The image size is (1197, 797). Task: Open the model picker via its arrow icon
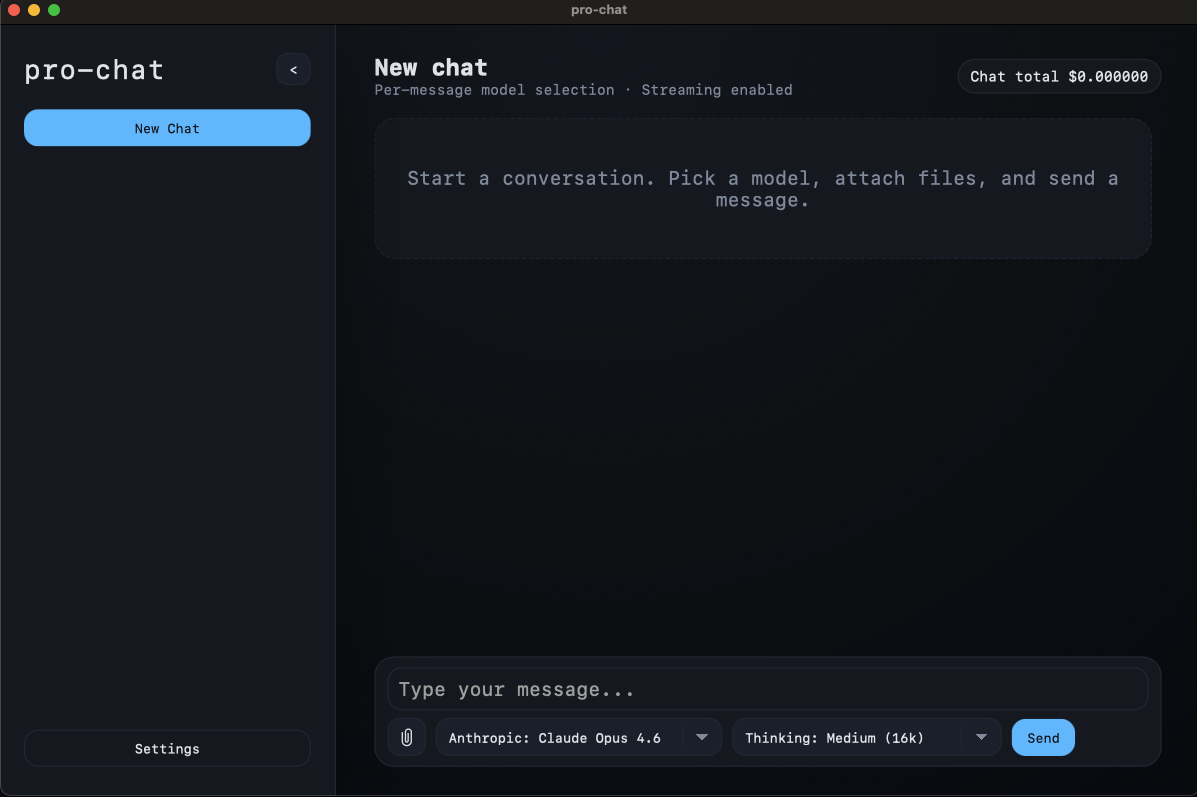[x=701, y=737]
